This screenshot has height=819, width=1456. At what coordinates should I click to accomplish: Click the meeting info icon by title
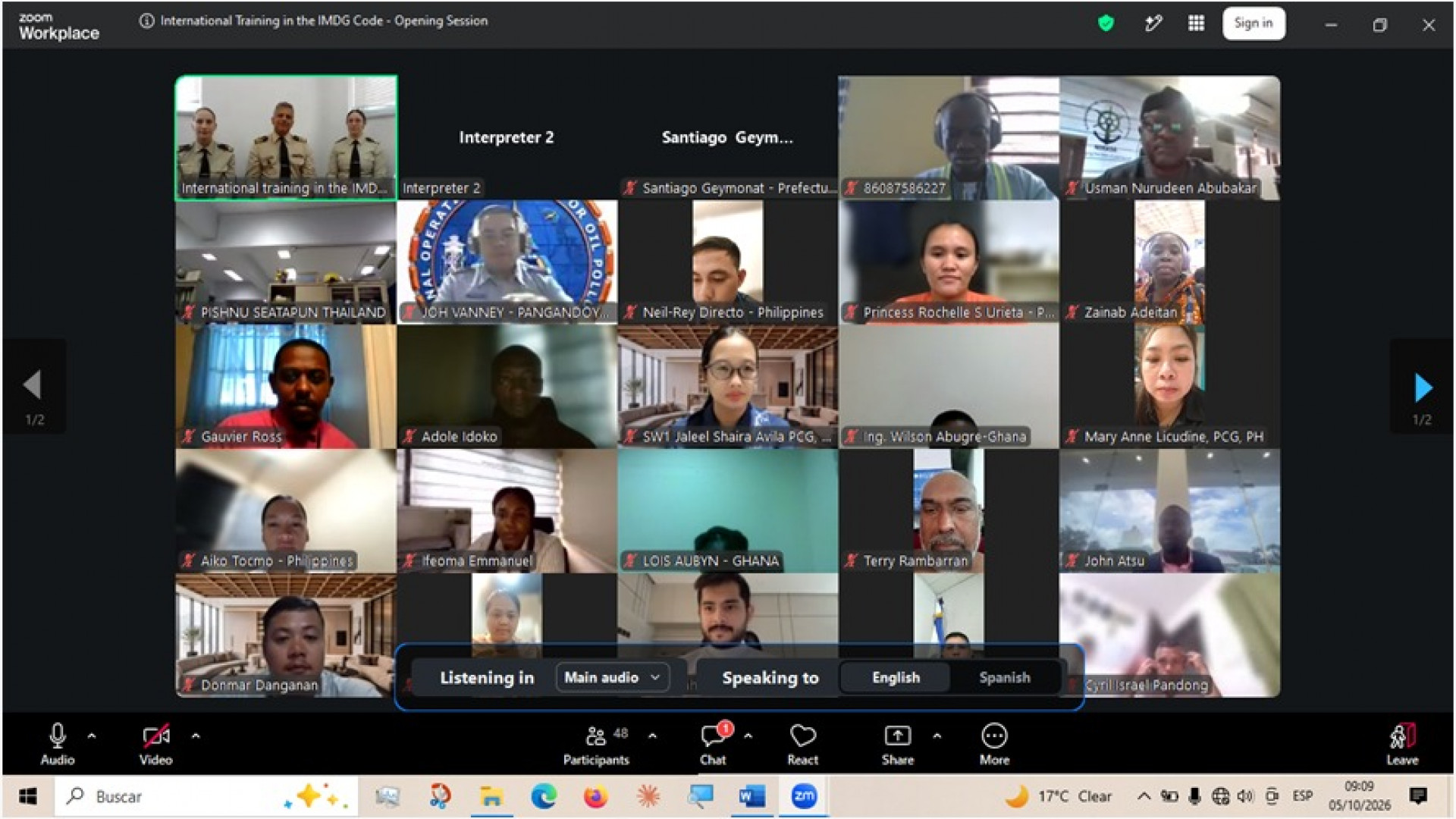pos(146,21)
